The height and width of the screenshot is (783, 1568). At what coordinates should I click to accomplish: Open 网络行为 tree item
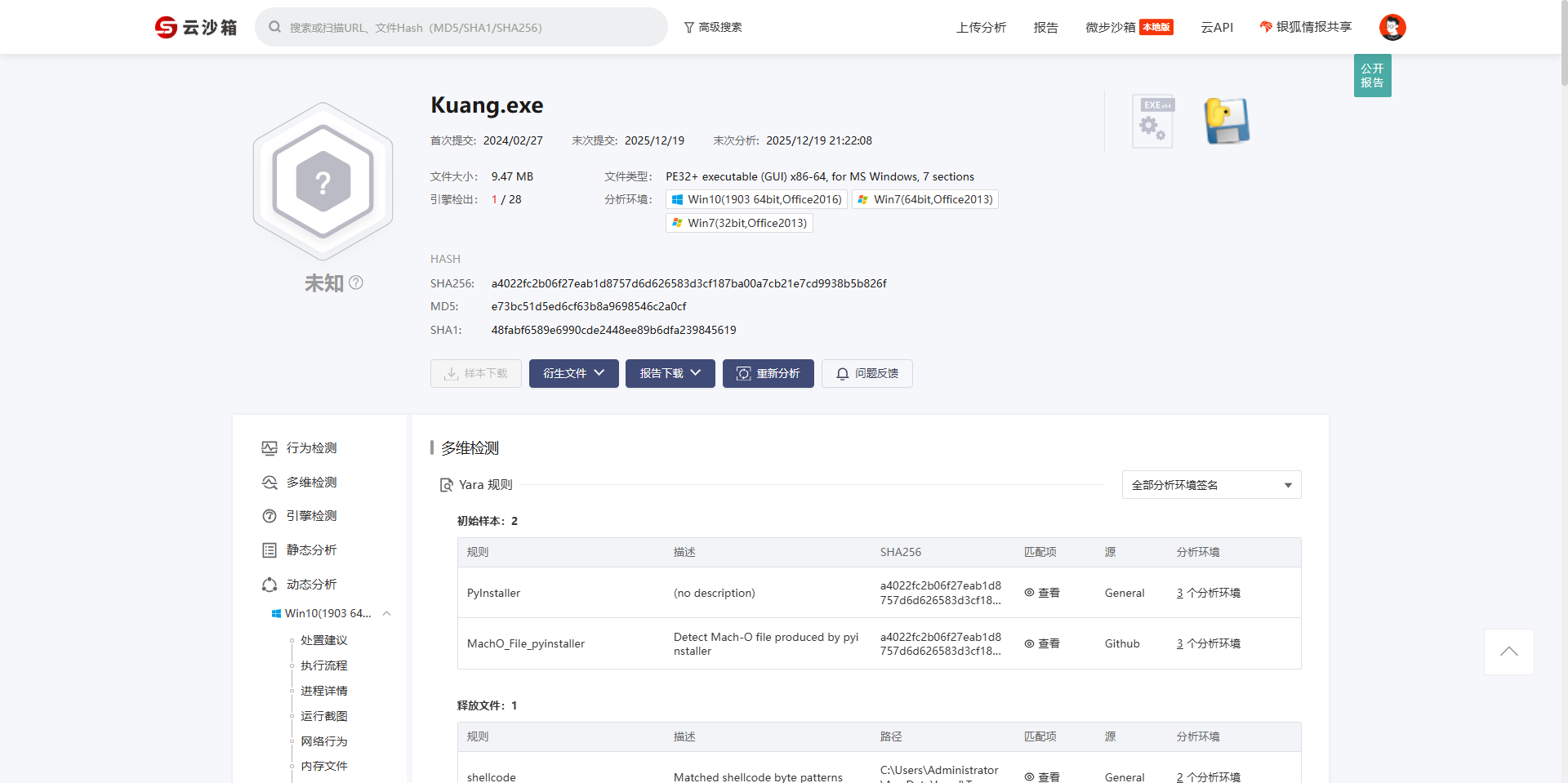coord(324,741)
